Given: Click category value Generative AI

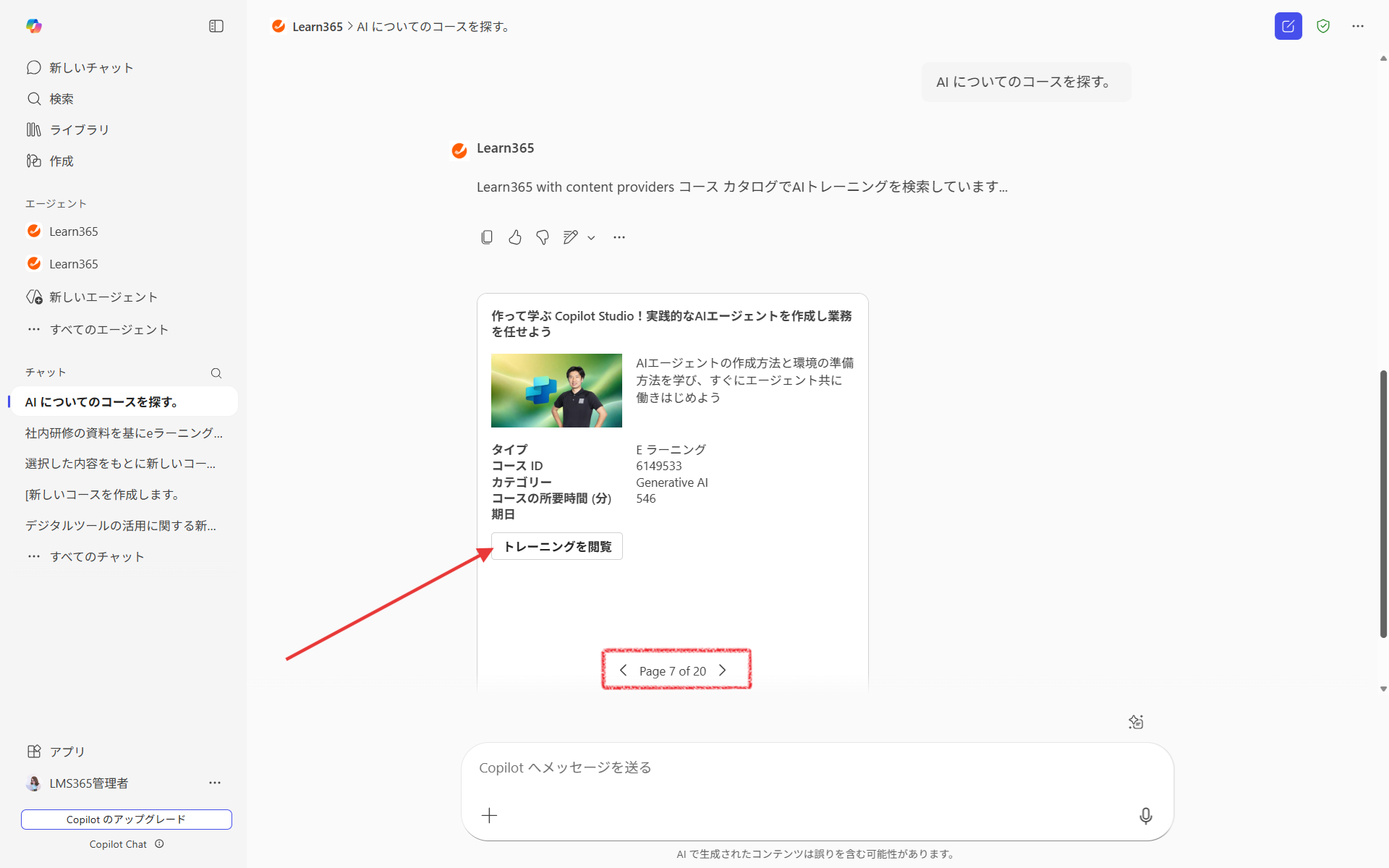Looking at the screenshot, I should tap(672, 482).
